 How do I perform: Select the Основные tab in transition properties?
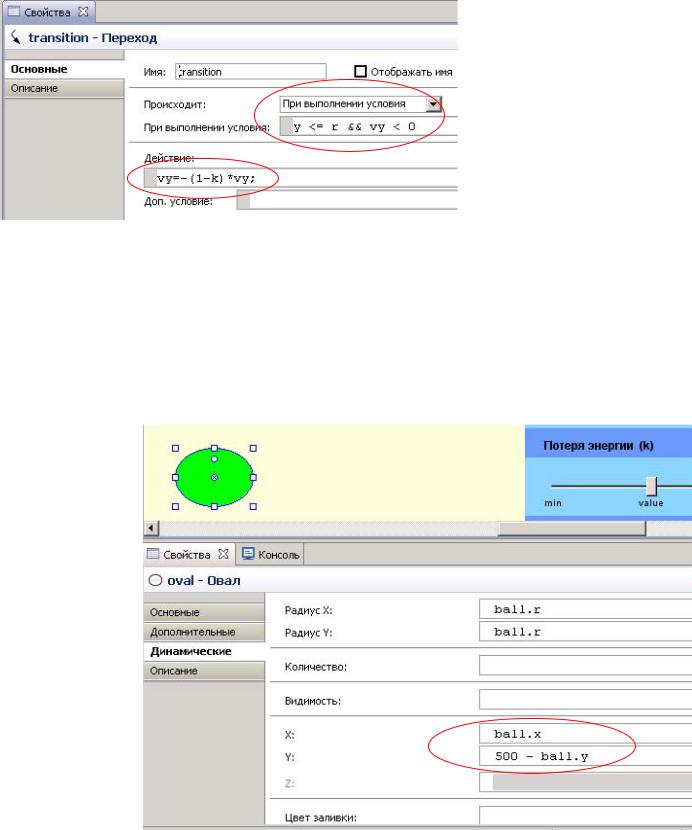click(64, 69)
